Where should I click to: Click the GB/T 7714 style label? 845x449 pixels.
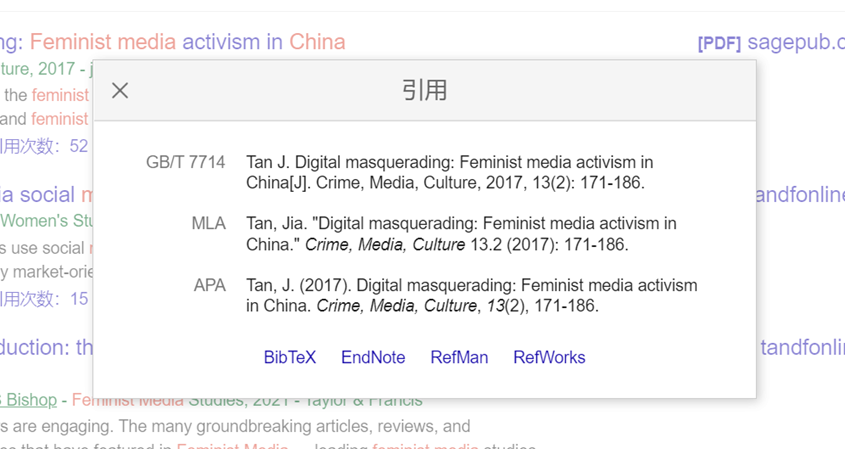coord(185,162)
